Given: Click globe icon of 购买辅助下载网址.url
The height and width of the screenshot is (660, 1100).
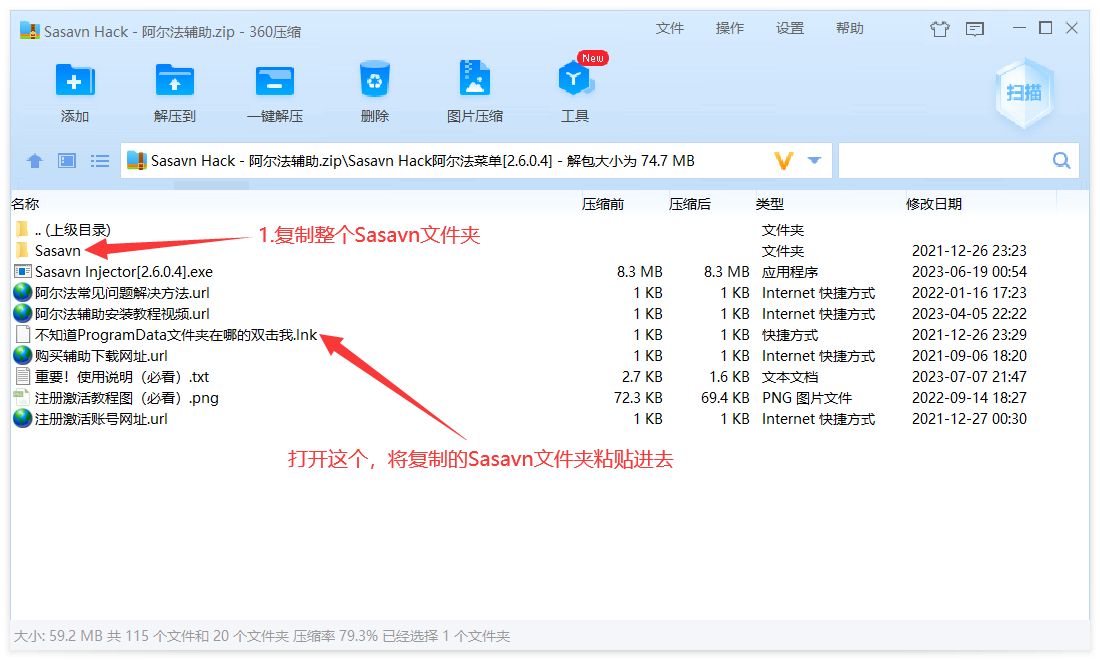Looking at the screenshot, I should tap(22, 355).
